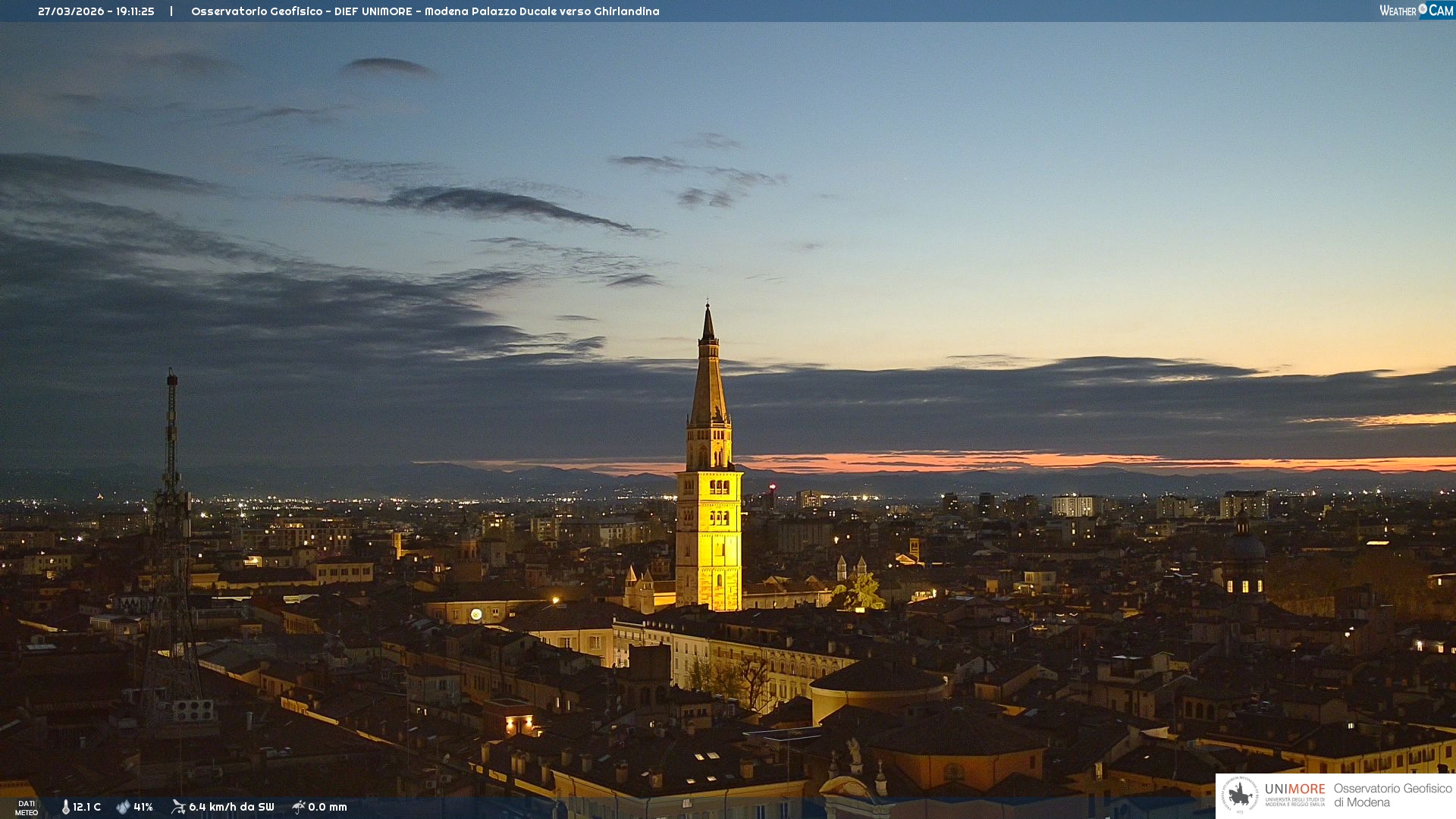Click the wind anemometer icon
1456x819 pixels.
(178, 807)
